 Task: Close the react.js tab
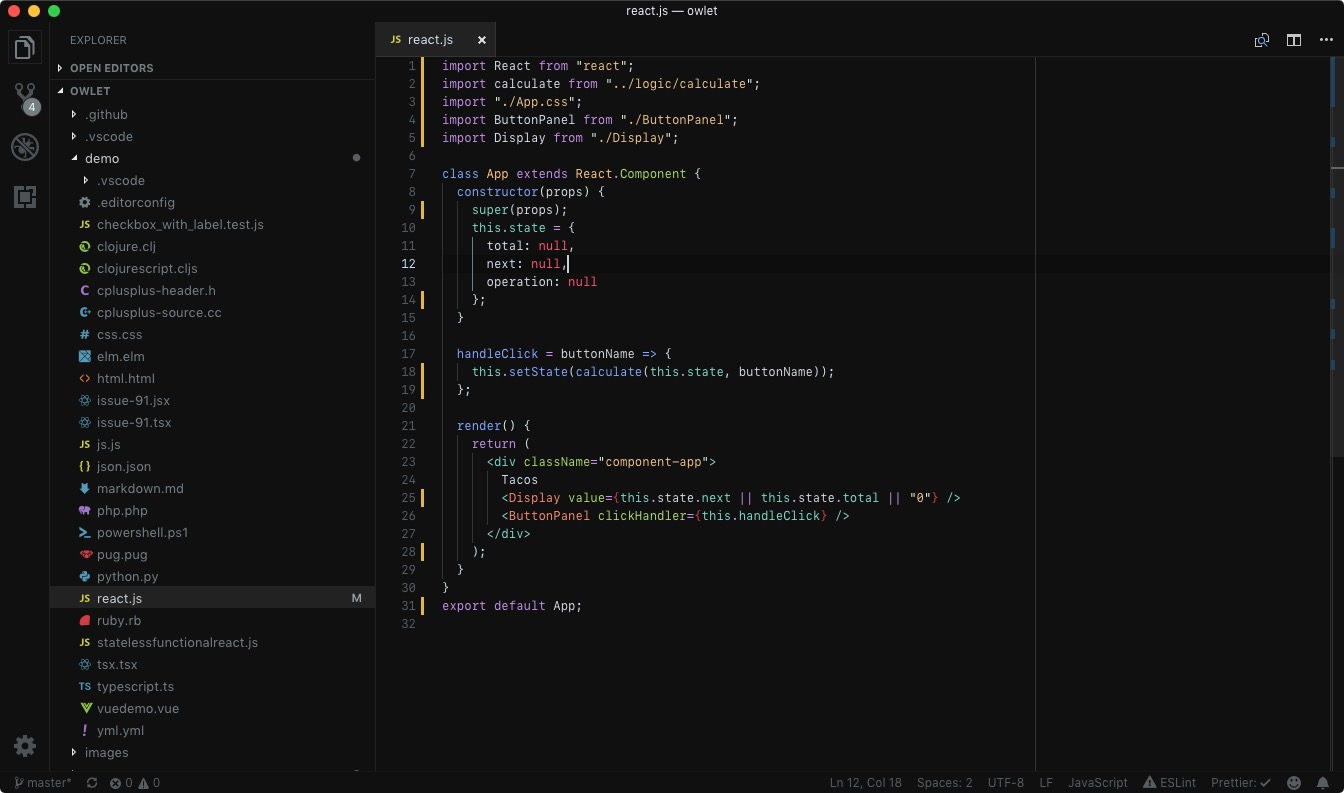tap(481, 40)
